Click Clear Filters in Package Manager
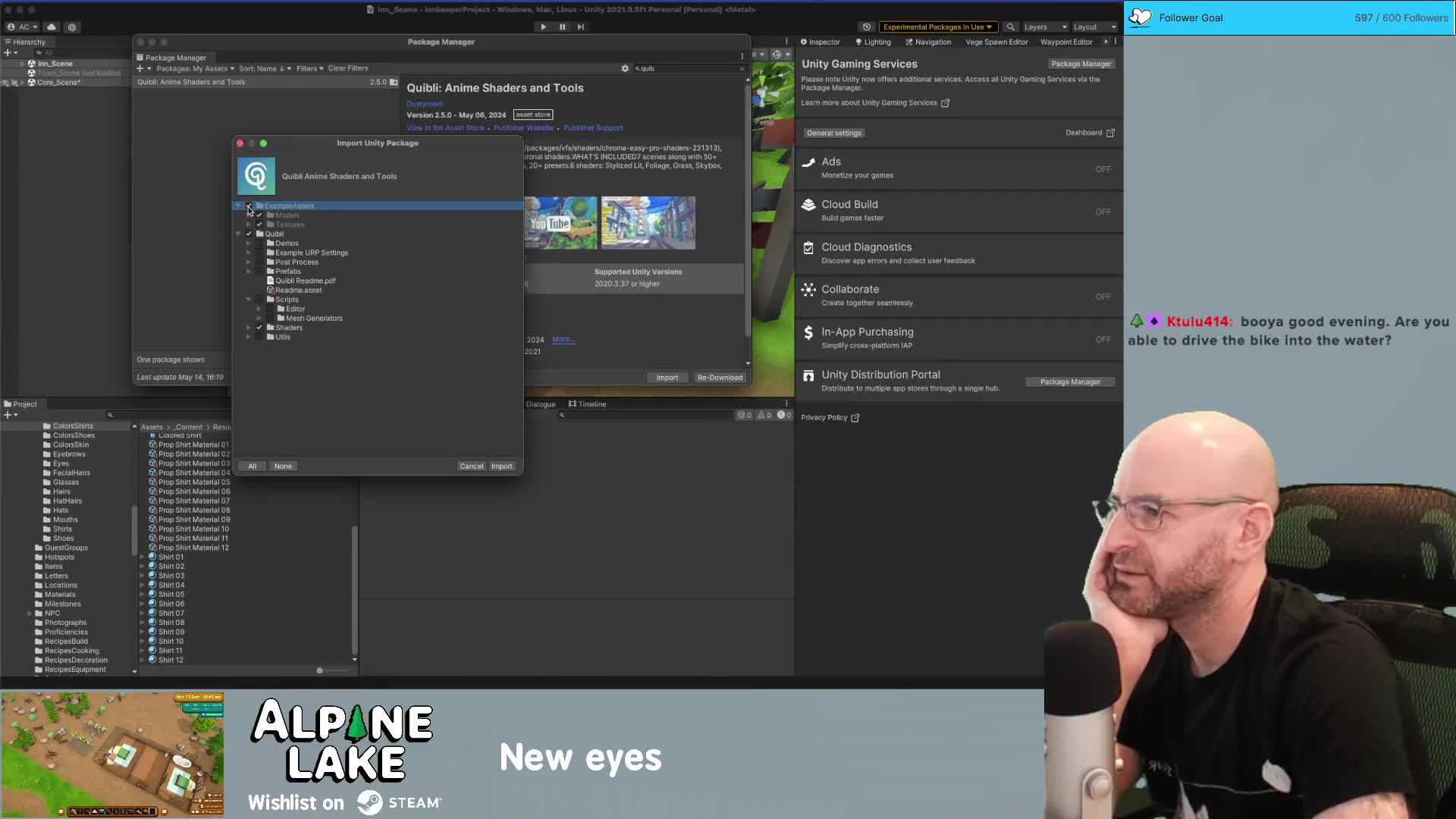 [x=348, y=68]
